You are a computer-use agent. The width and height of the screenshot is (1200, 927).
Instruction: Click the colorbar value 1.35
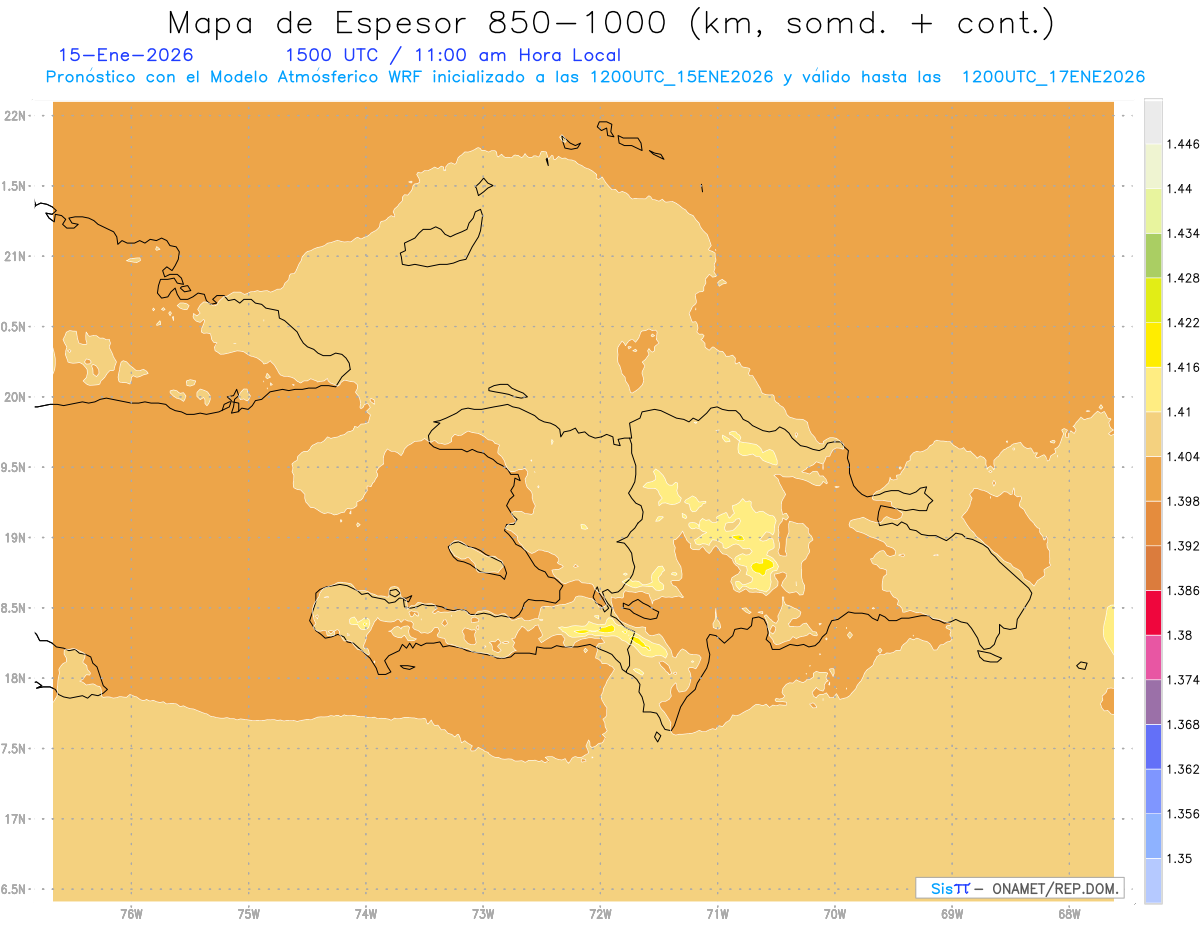1181,858
